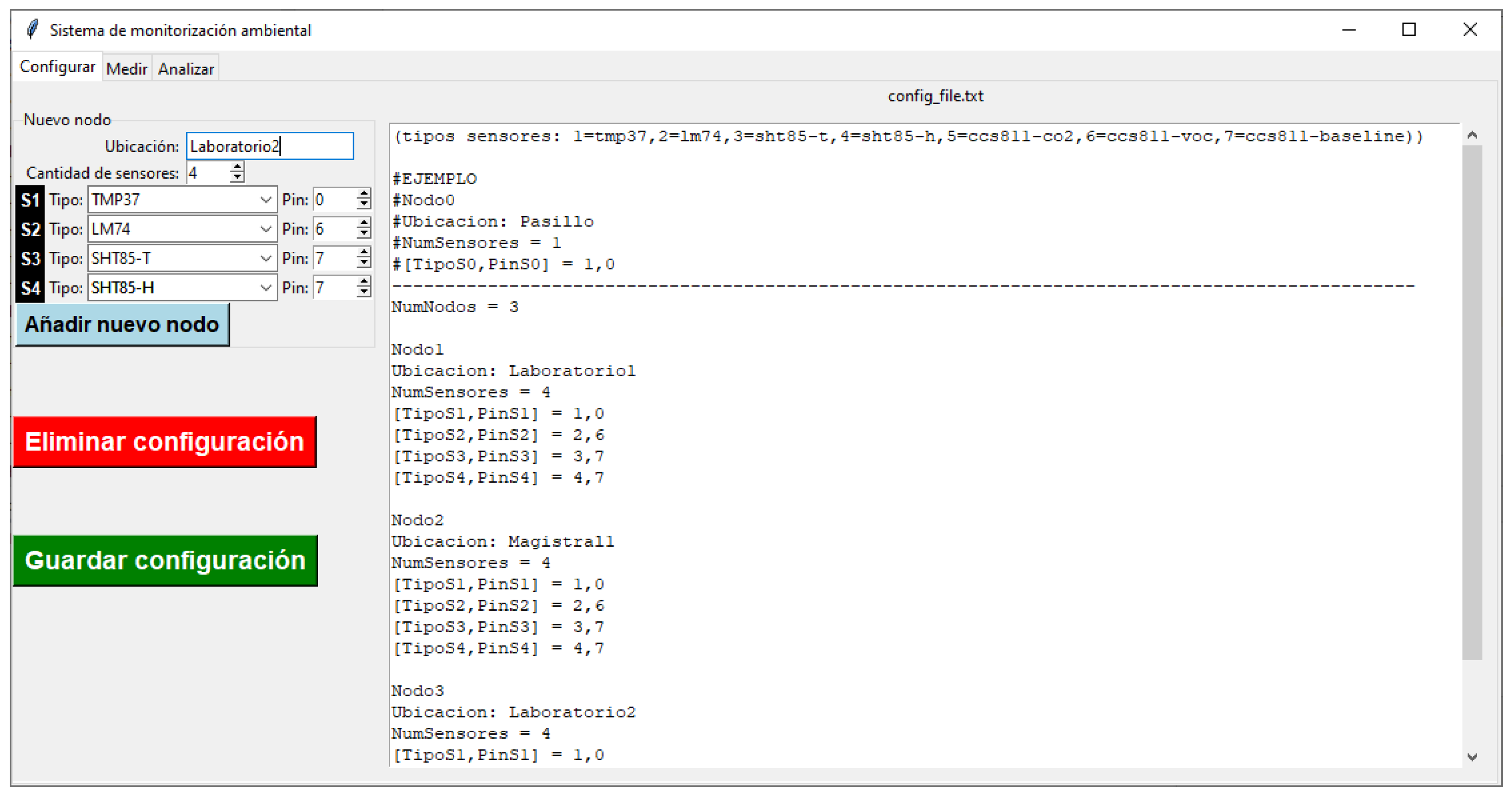Screen dimensions: 1512x796
Task: Increment the S1 Pin spinner
Action: tap(364, 195)
